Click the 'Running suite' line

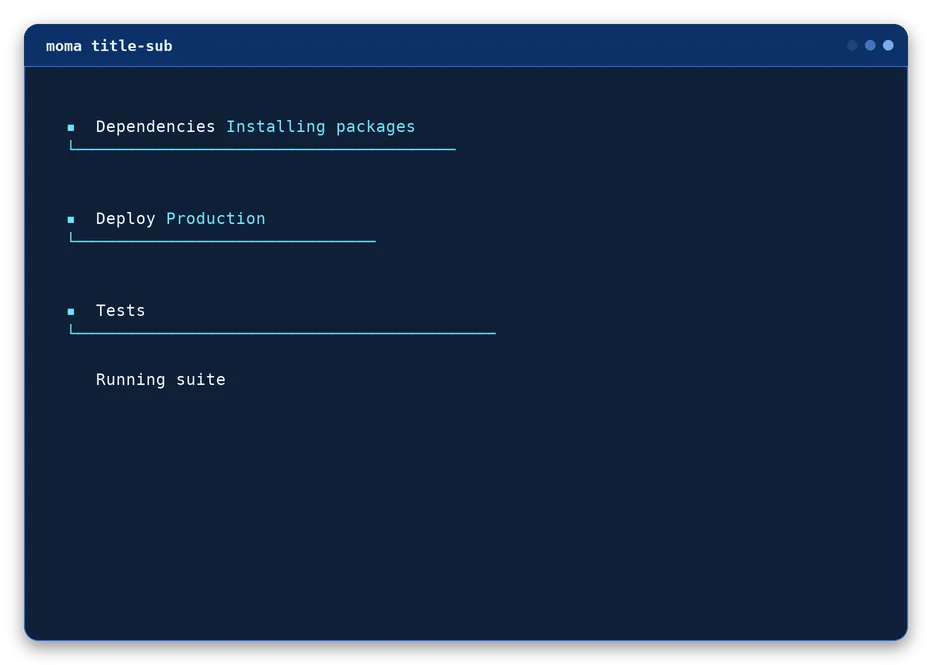pyautogui.click(x=160, y=380)
